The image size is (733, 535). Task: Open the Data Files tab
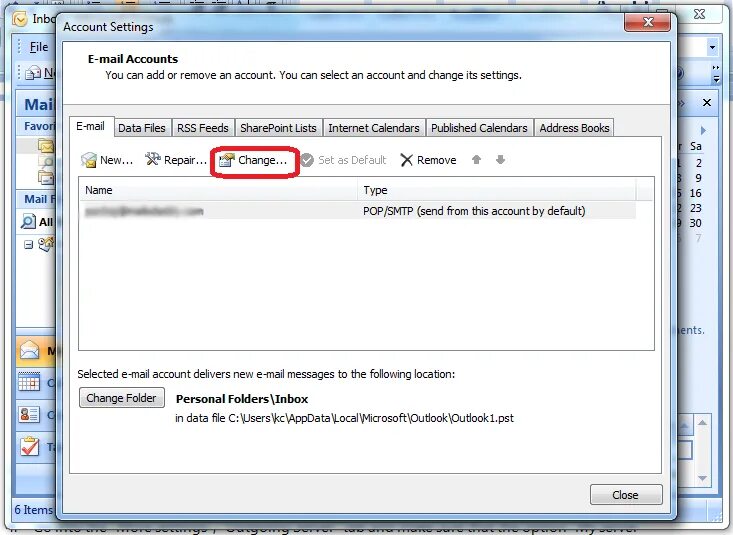coord(142,128)
